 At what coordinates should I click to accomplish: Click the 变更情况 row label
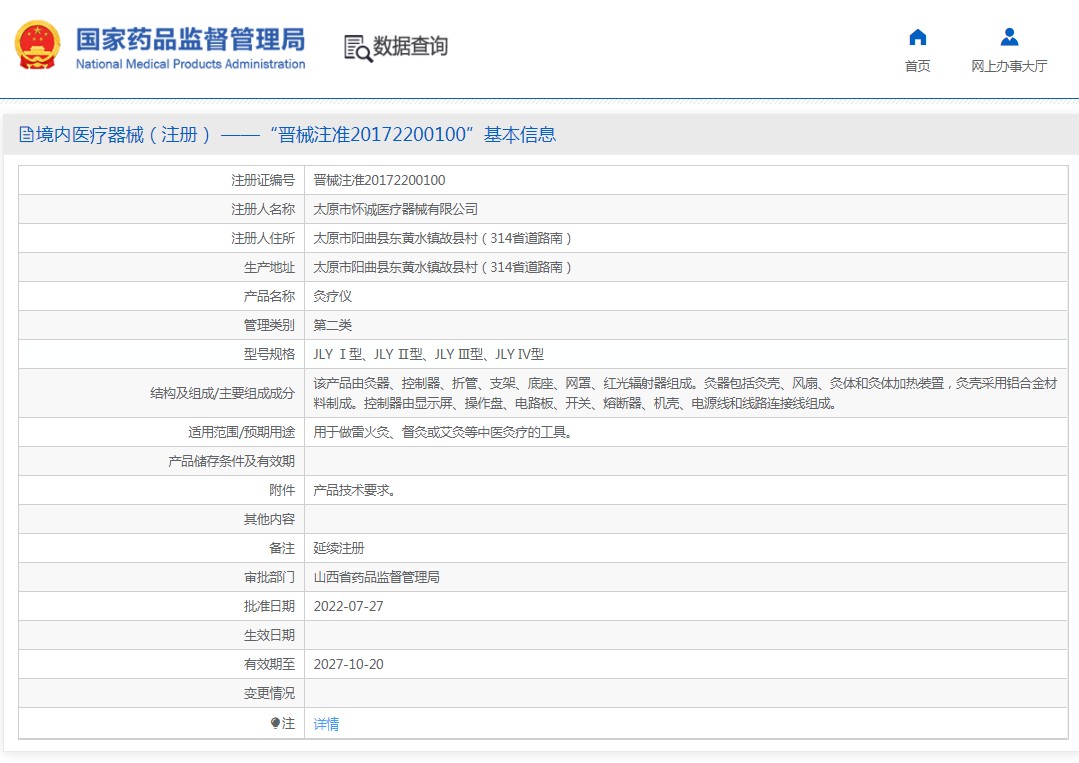[x=269, y=693]
